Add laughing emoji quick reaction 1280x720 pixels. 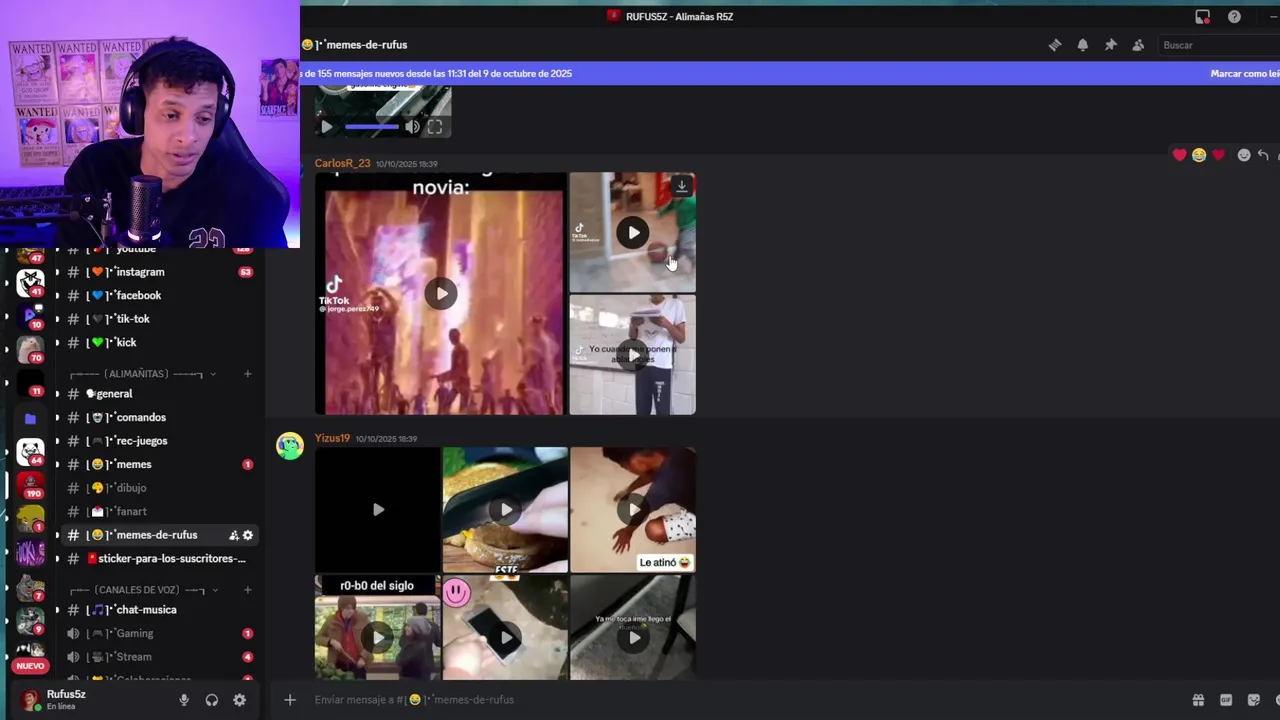pyautogui.click(x=1199, y=155)
